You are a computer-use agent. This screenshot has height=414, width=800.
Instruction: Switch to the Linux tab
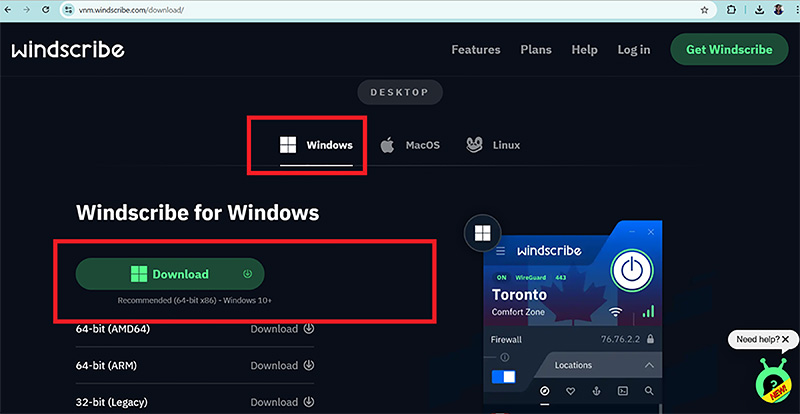click(493, 145)
